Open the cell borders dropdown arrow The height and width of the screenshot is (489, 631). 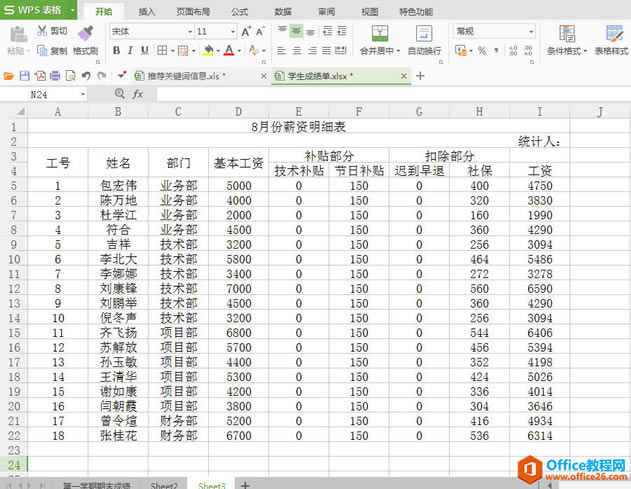pos(172,51)
